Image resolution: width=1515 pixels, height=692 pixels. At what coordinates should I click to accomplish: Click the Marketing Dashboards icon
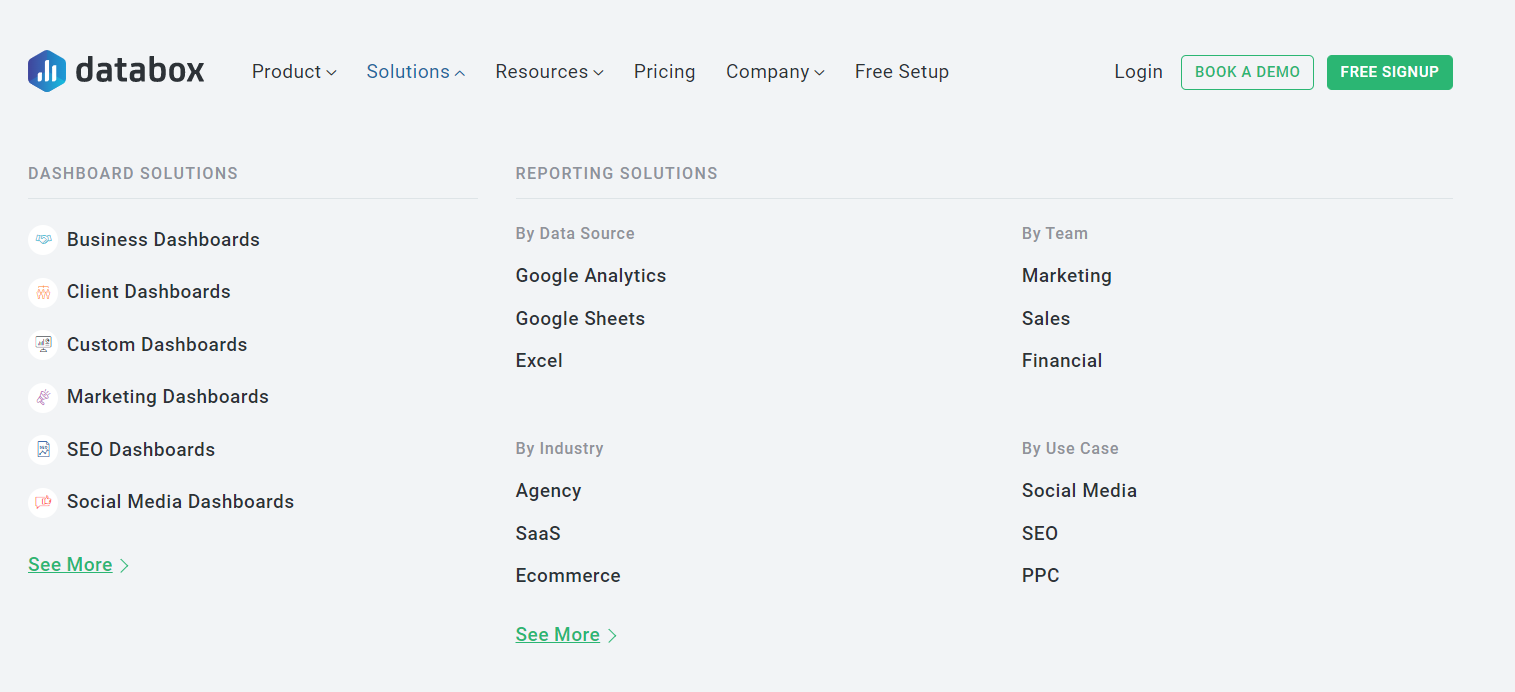(x=41, y=397)
